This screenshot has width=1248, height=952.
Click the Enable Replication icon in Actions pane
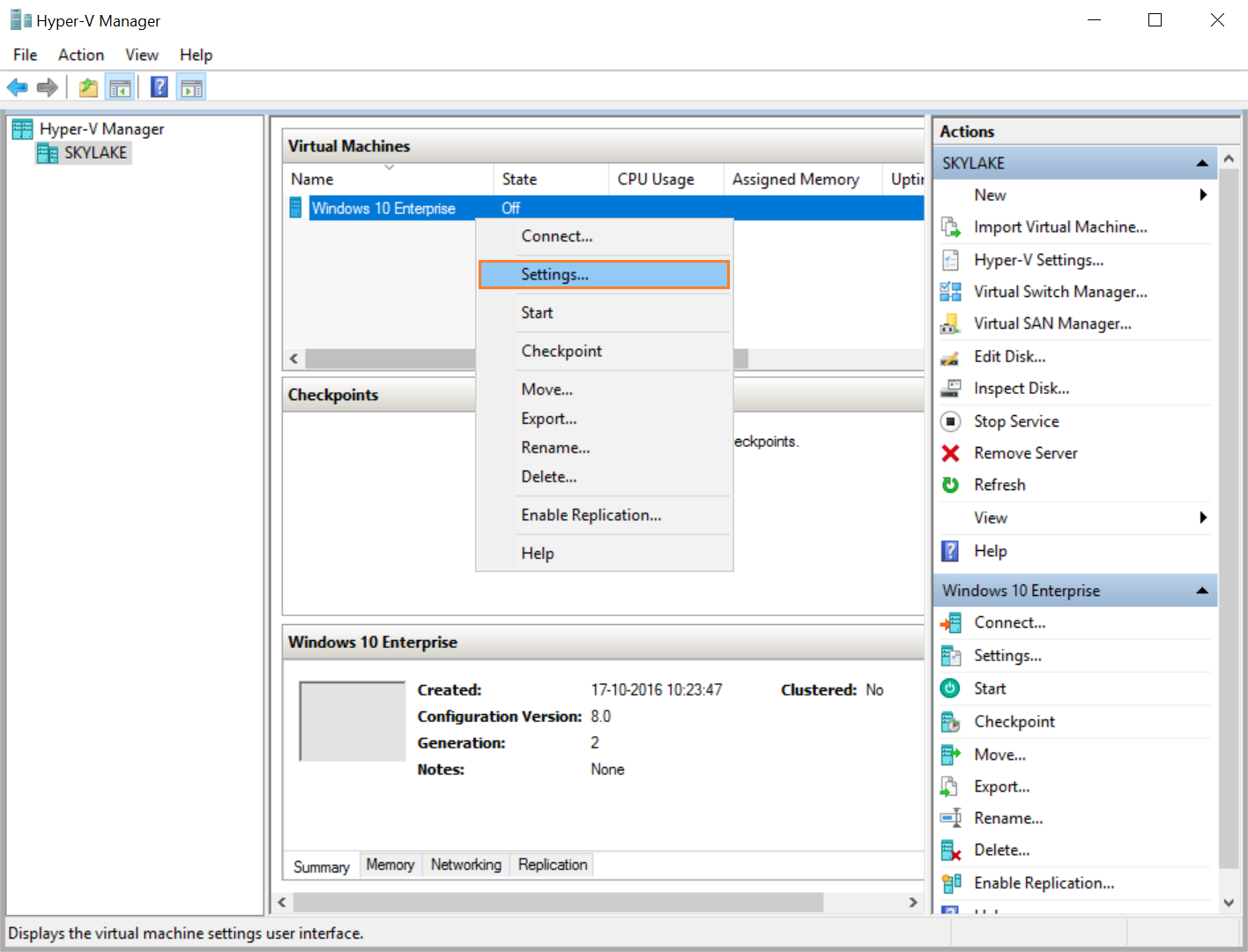point(951,883)
